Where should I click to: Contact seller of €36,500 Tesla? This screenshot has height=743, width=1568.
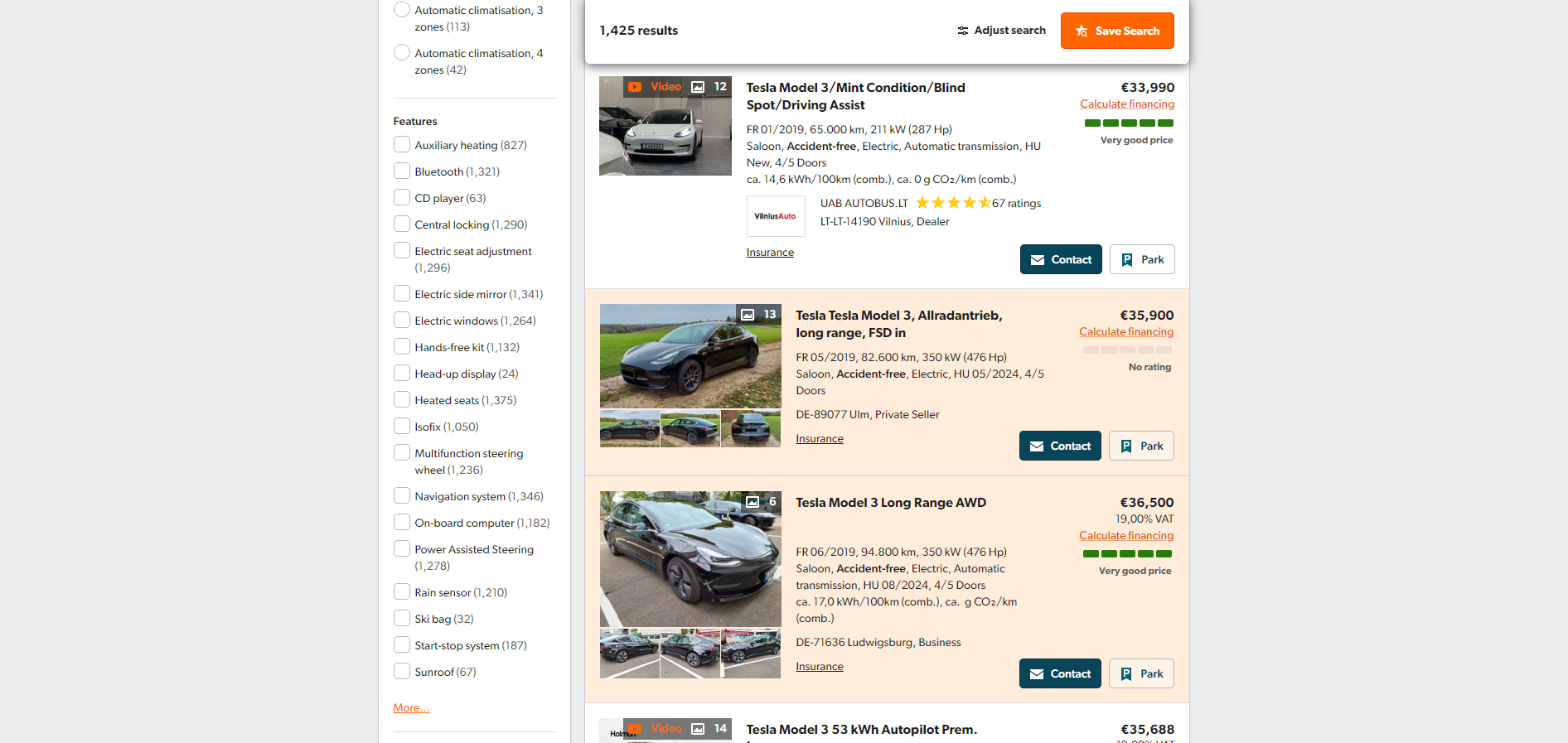coord(1060,673)
